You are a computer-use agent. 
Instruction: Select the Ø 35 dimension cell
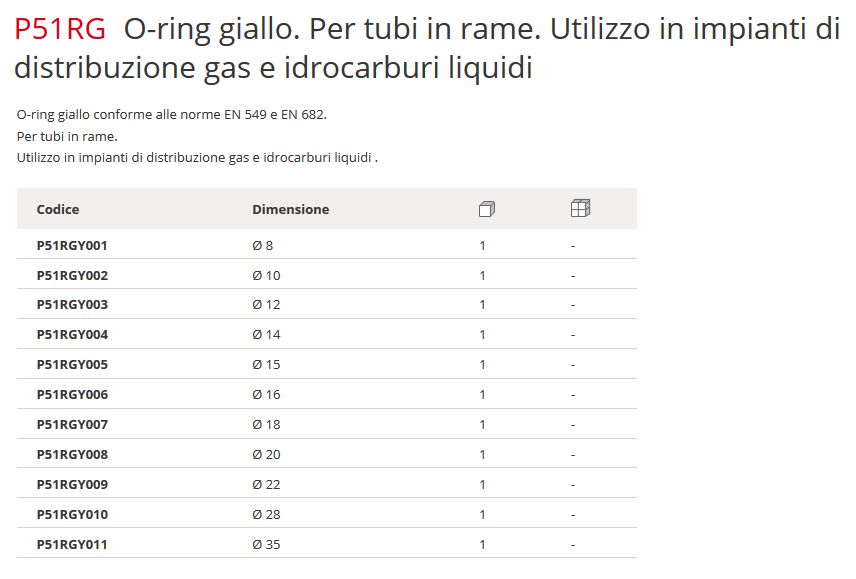point(266,545)
